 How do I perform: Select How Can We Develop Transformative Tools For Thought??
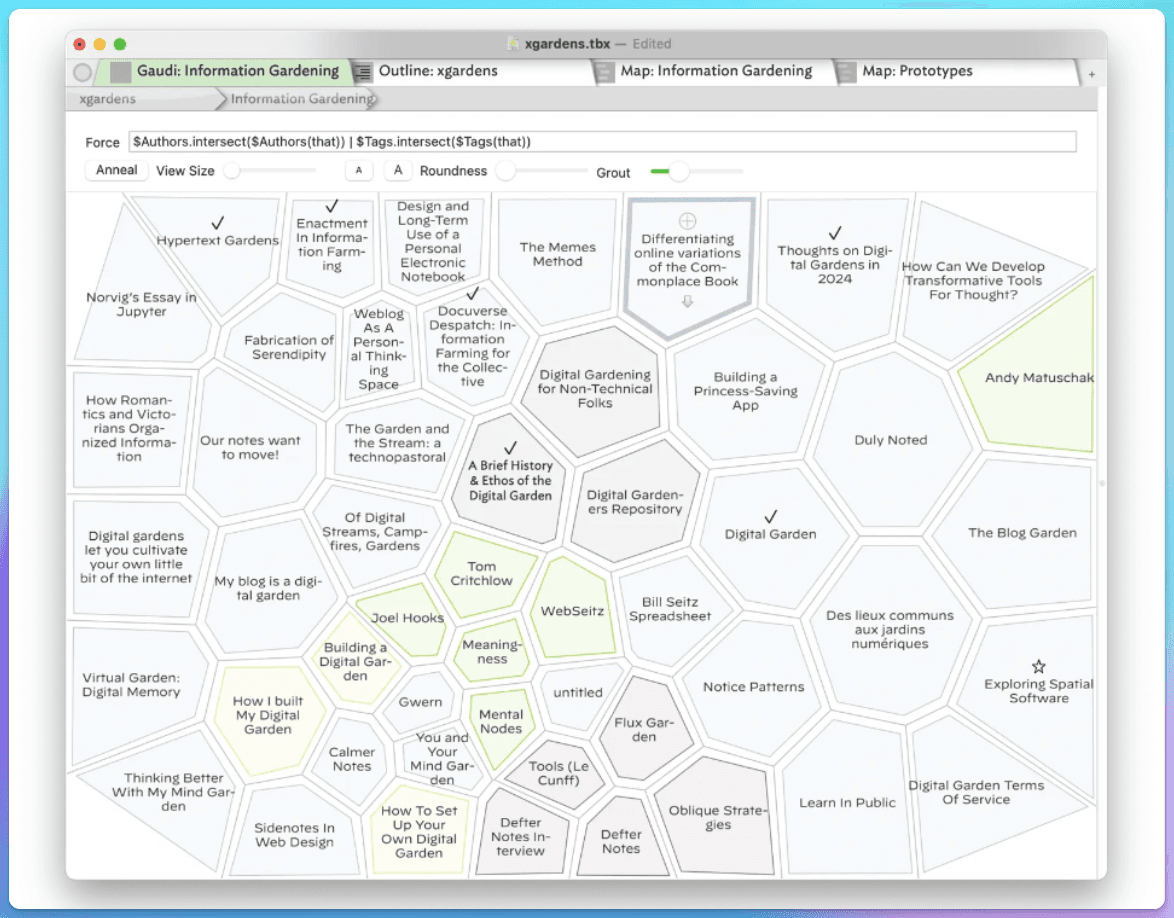tap(973, 280)
